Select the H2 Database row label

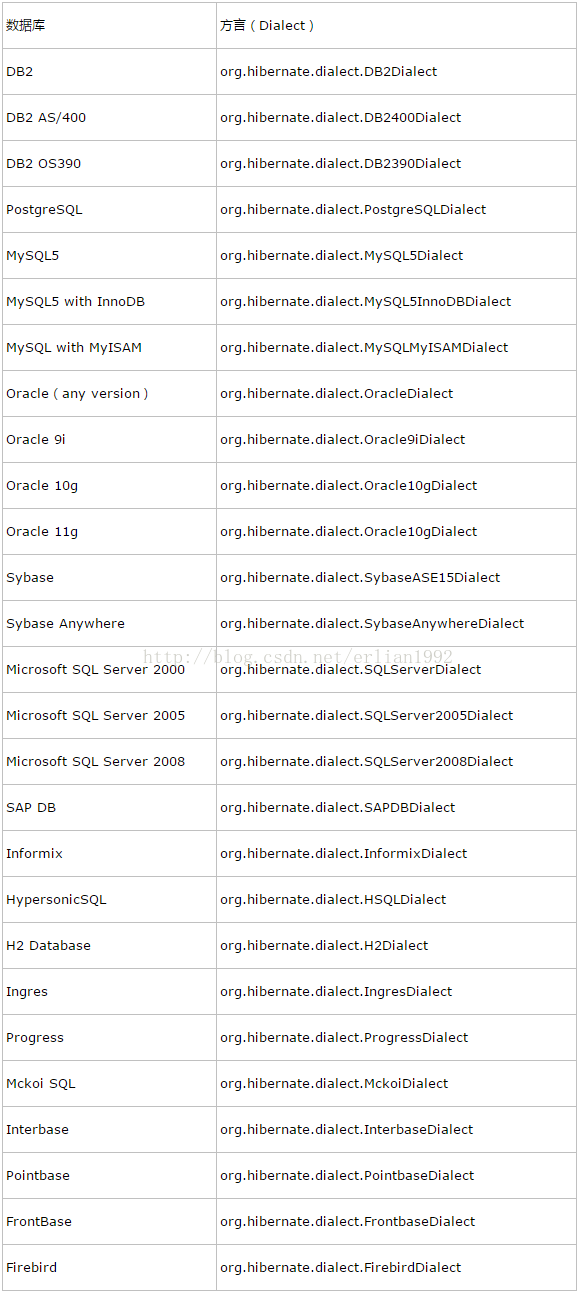click(x=48, y=946)
